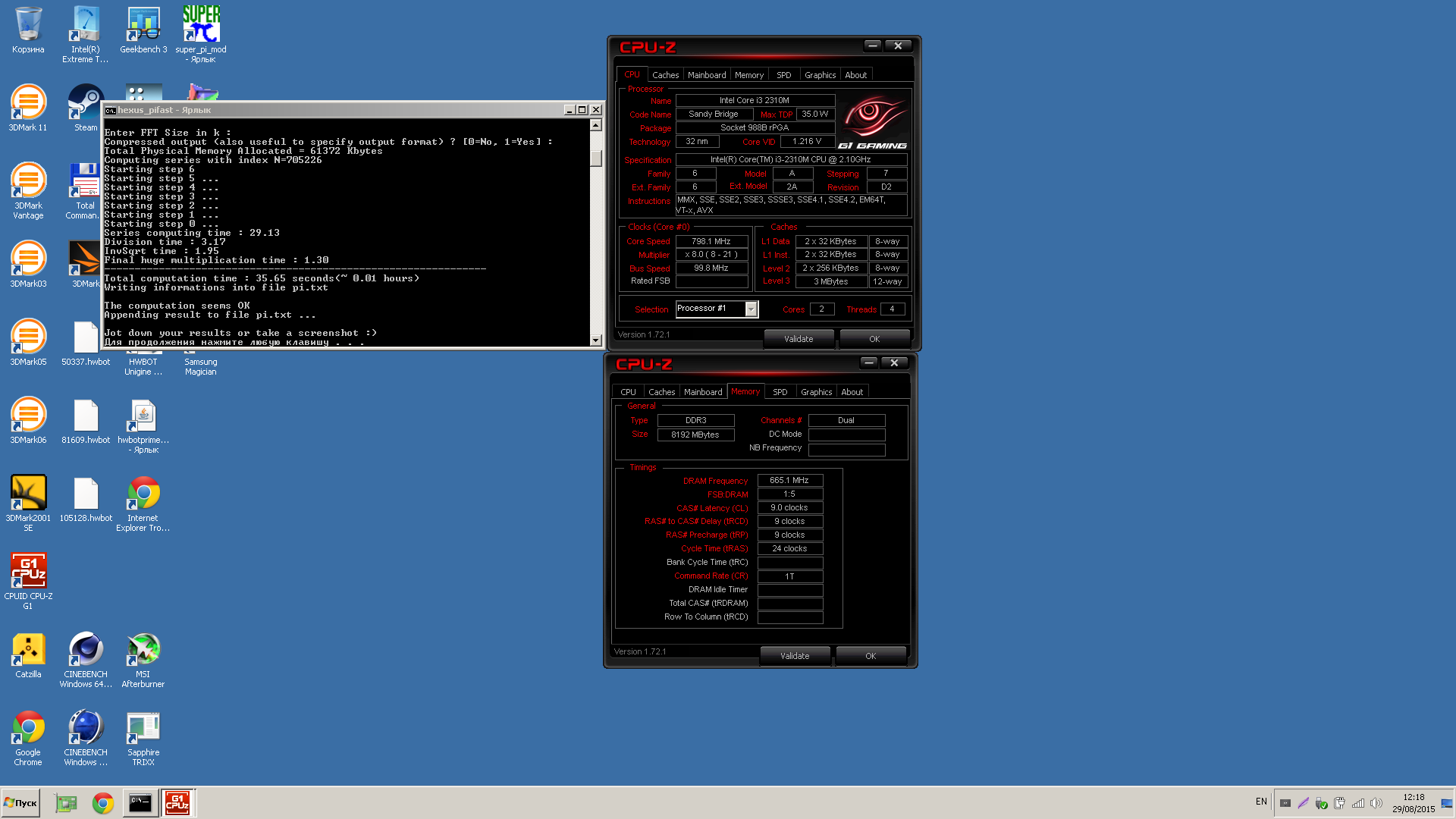Click the 8192 MBytes memory size field
The height and width of the screenshot is (819, 1456).
coord(695,435)
